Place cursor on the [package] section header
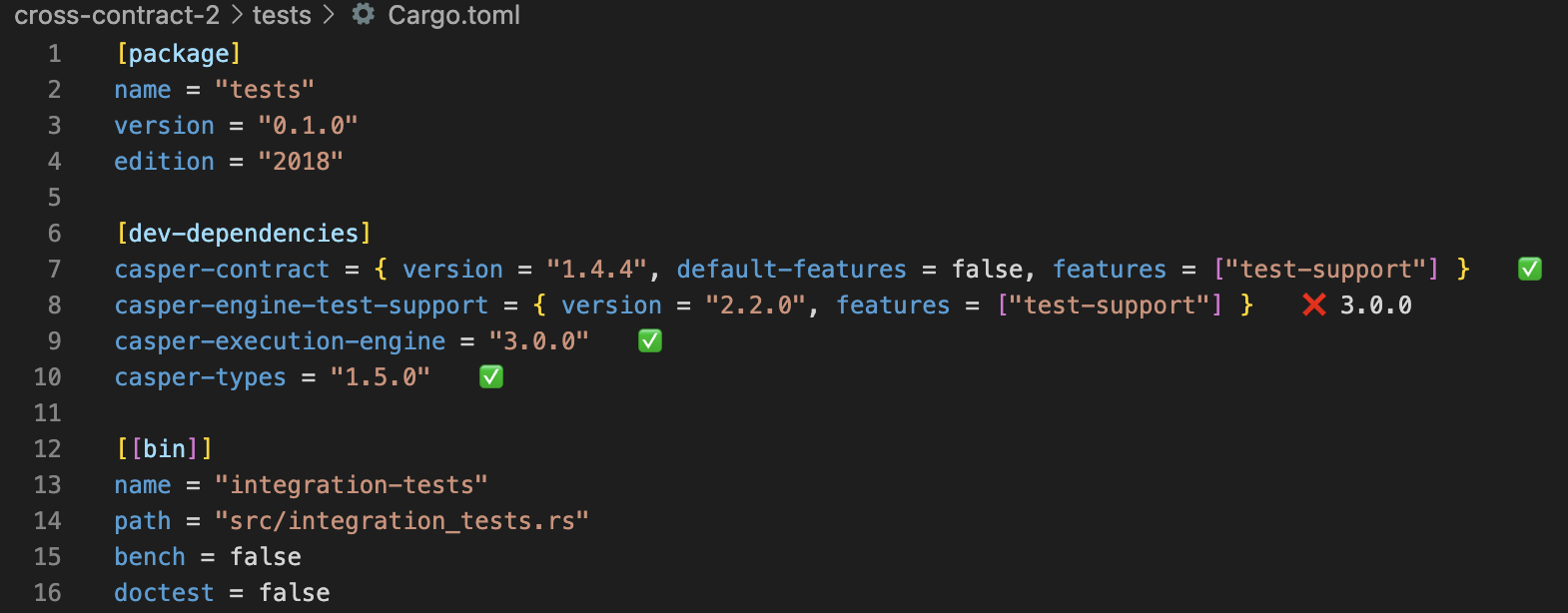The image size is (1568, 613). pyautogui.click(x=179, y=54)
